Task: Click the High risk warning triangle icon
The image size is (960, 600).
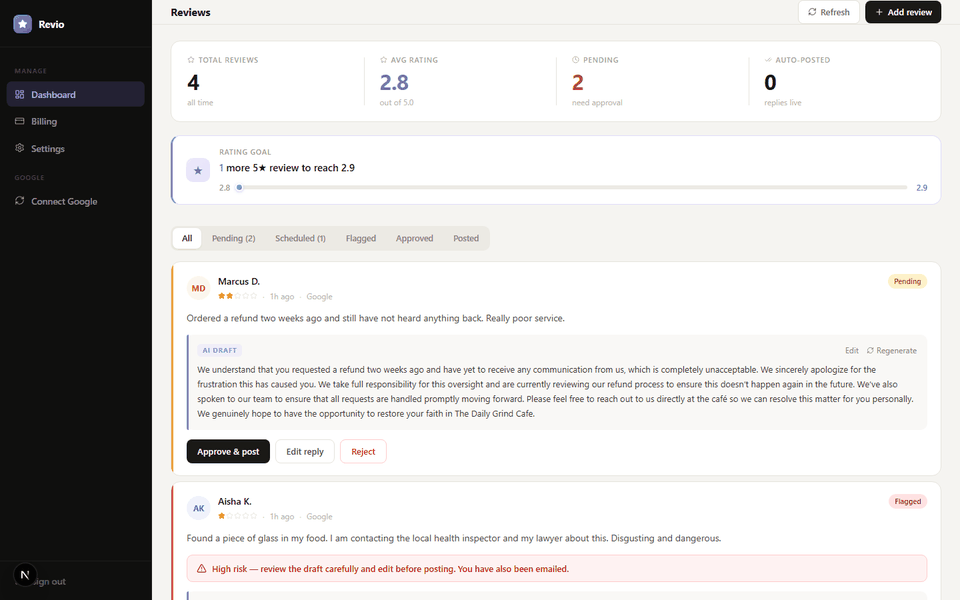Action: [x=201, y=569]
